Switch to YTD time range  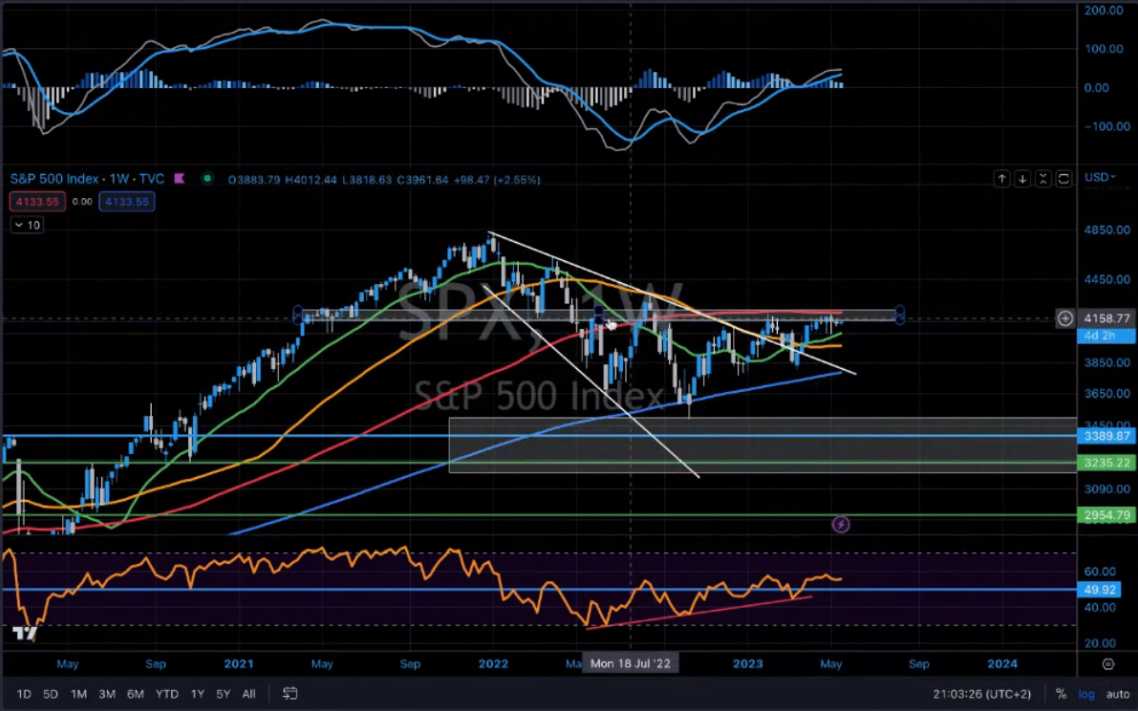(x=167, y=694)
